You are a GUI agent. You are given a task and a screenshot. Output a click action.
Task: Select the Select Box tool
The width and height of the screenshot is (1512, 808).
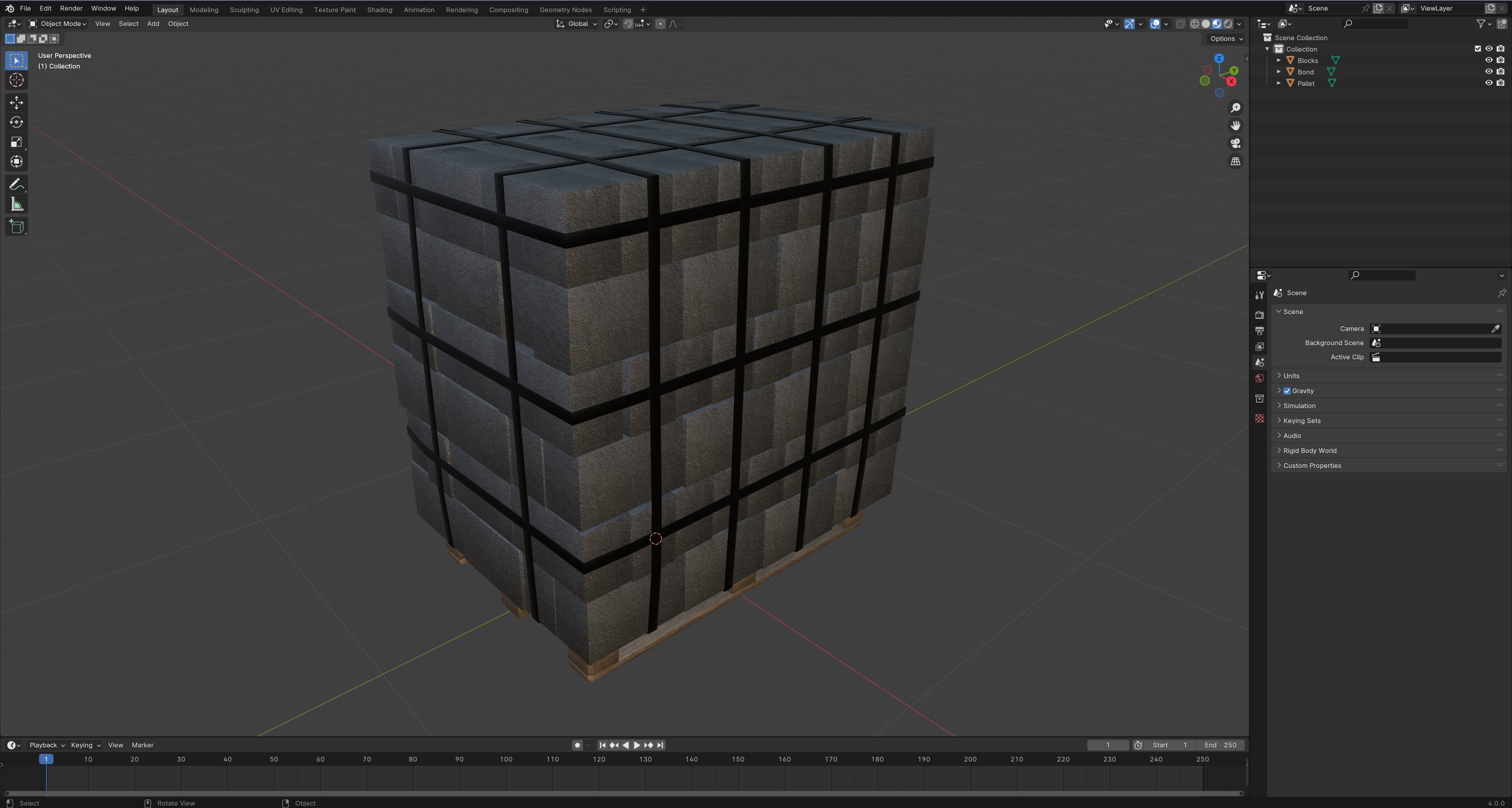point(17,61)
